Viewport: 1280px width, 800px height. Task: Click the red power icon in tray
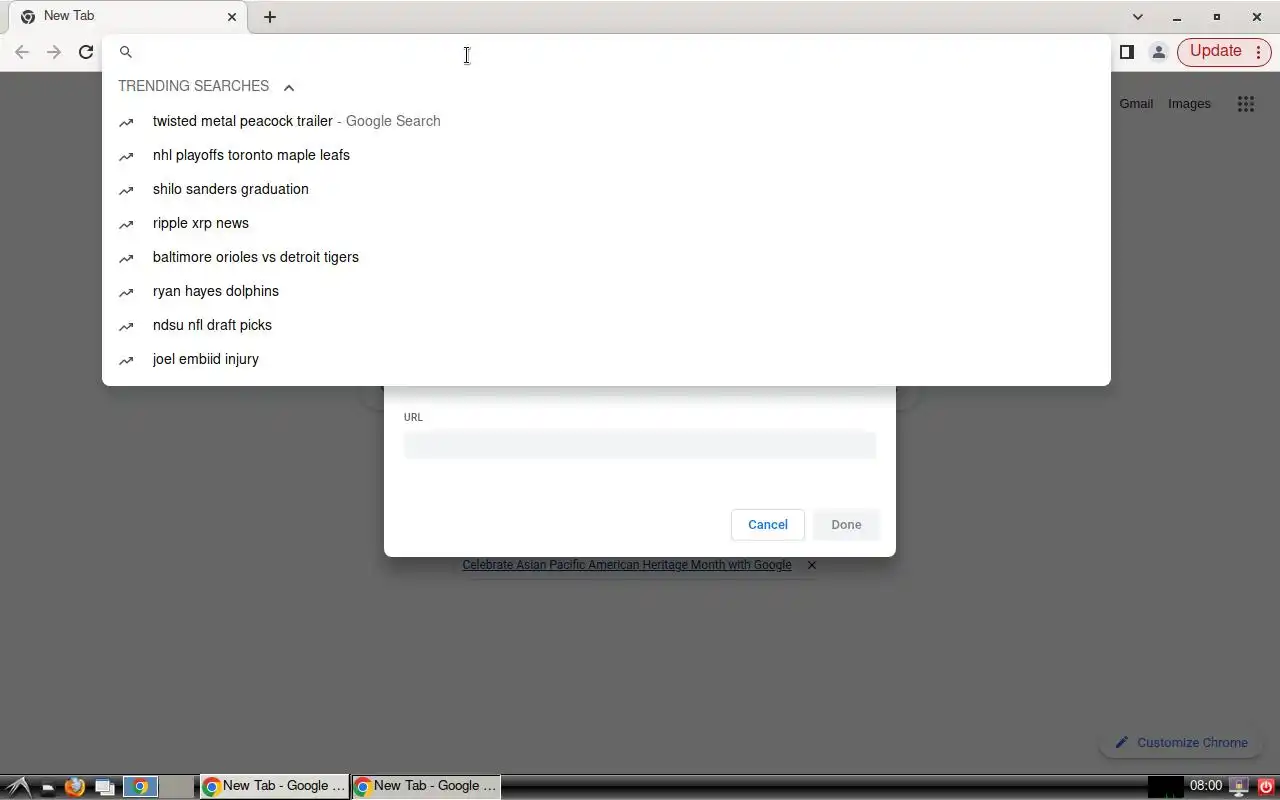pos(1266,787)
